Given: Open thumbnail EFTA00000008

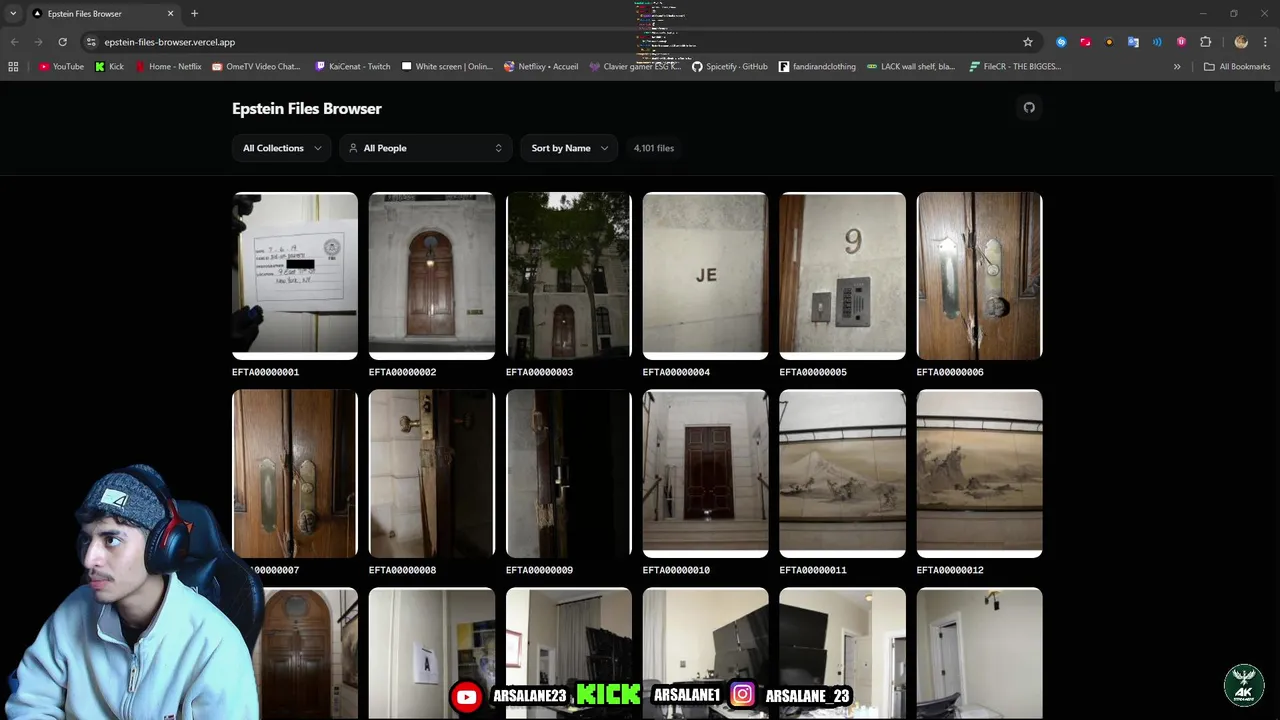Looking at the screenshot, I should pos(432,474).
